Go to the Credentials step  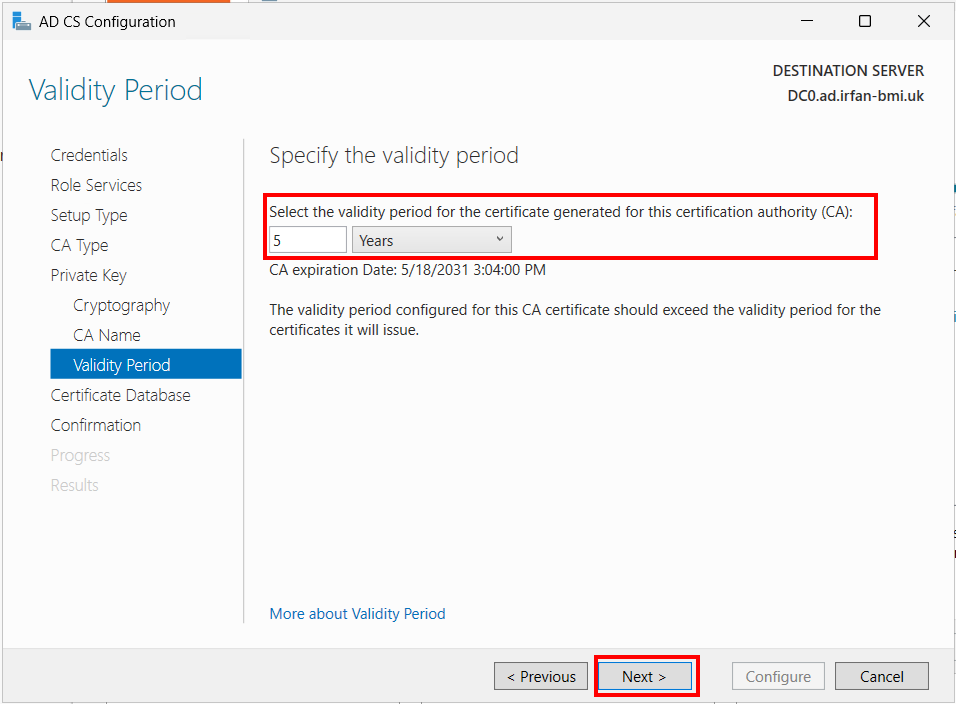coord(89,155)
